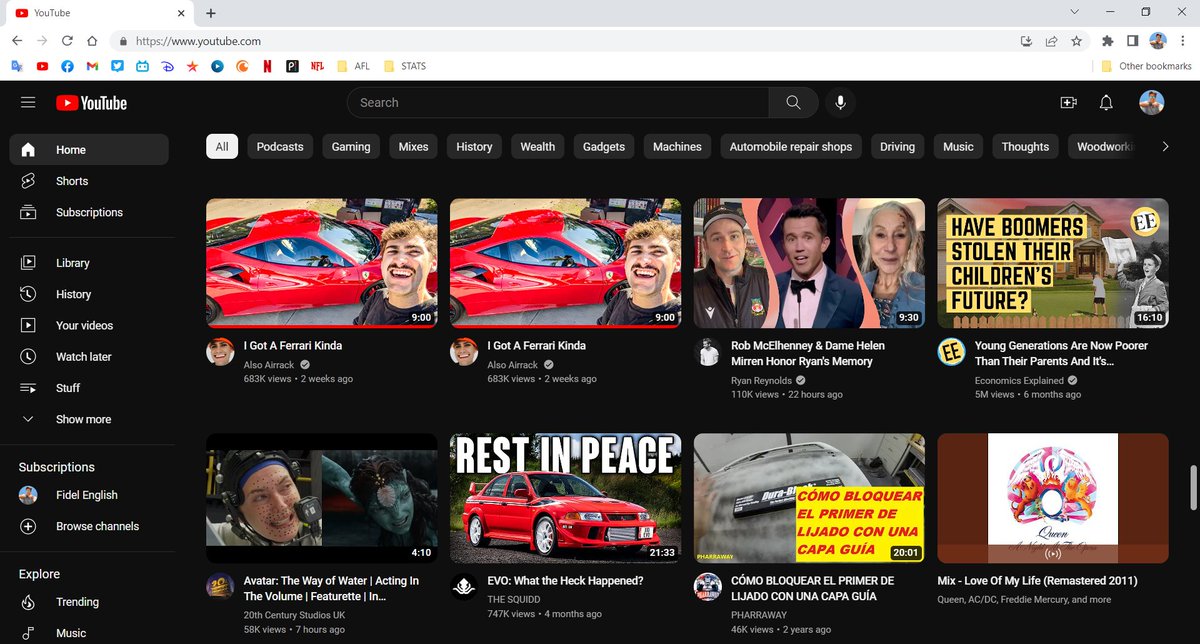Open PHARRAWAY channel avatar

[x=708, y=587]
